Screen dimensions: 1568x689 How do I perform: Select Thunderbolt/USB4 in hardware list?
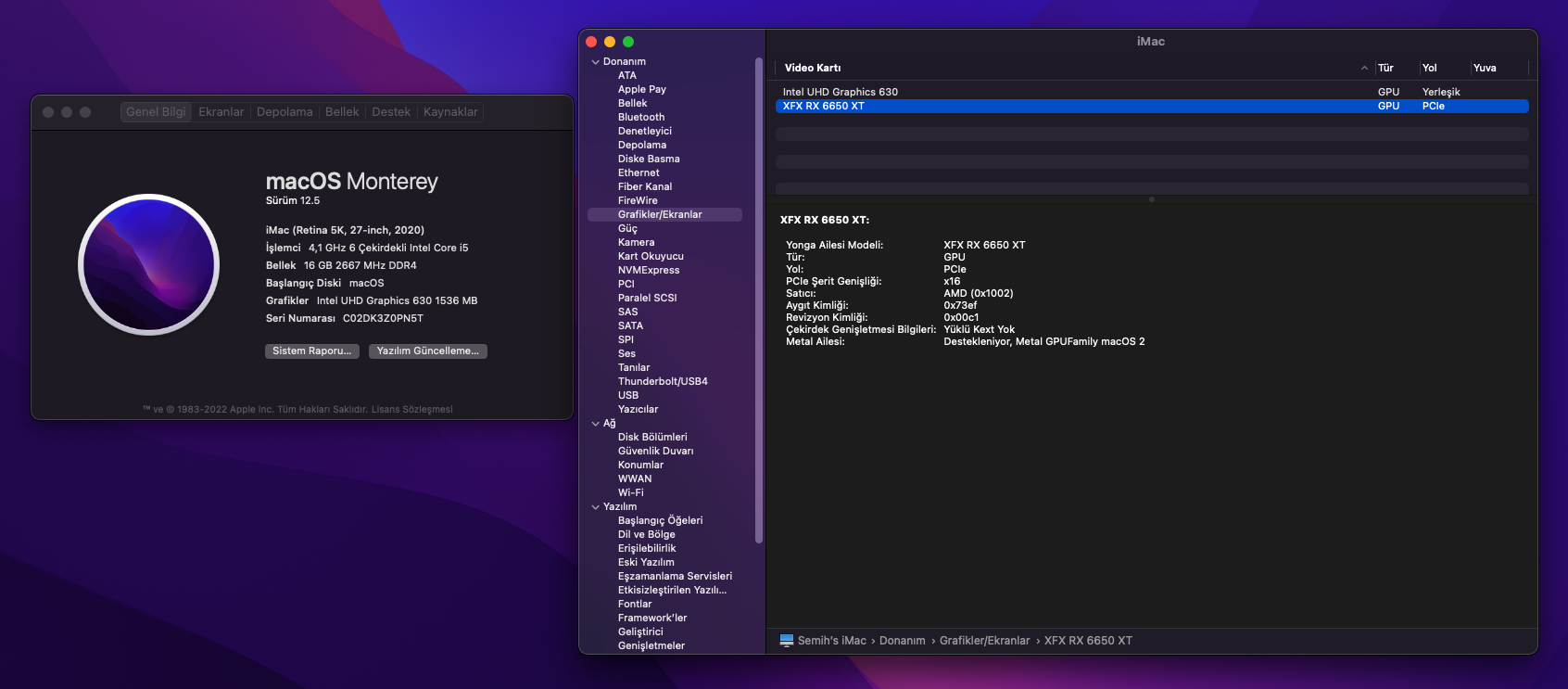(x=663, y=381)
